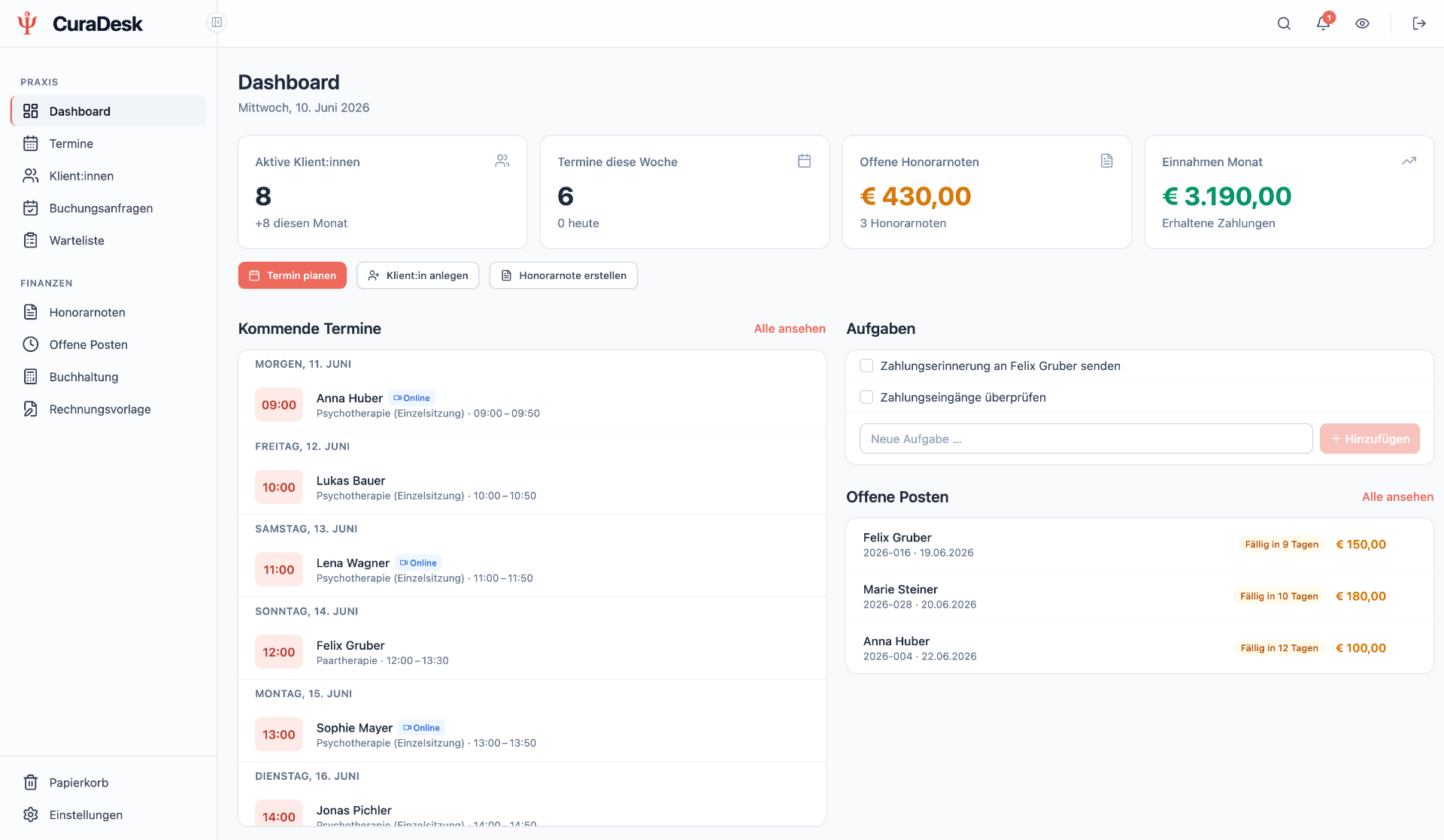
Task: Click Honorarnote erstellen button
Action: (563, 275)
